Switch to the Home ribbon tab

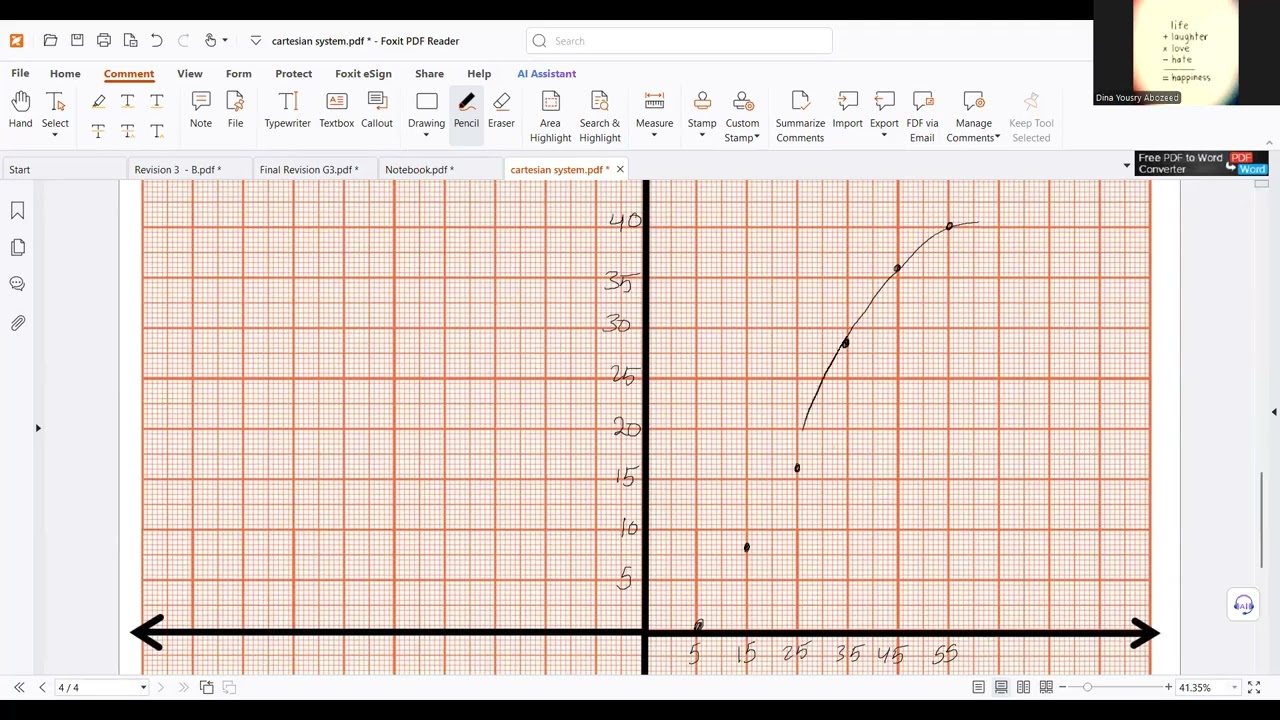coord(65,73)
